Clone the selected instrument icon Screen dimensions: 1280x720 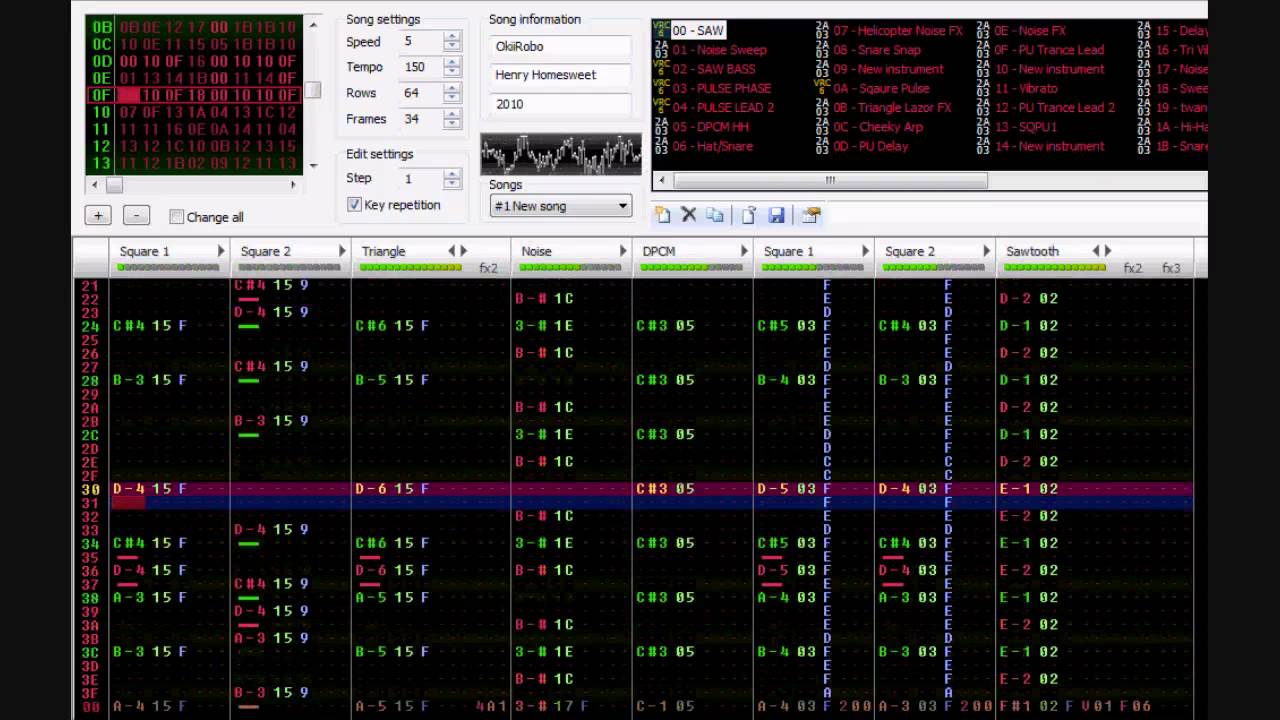pyautogui.click(x=715, y=215)
